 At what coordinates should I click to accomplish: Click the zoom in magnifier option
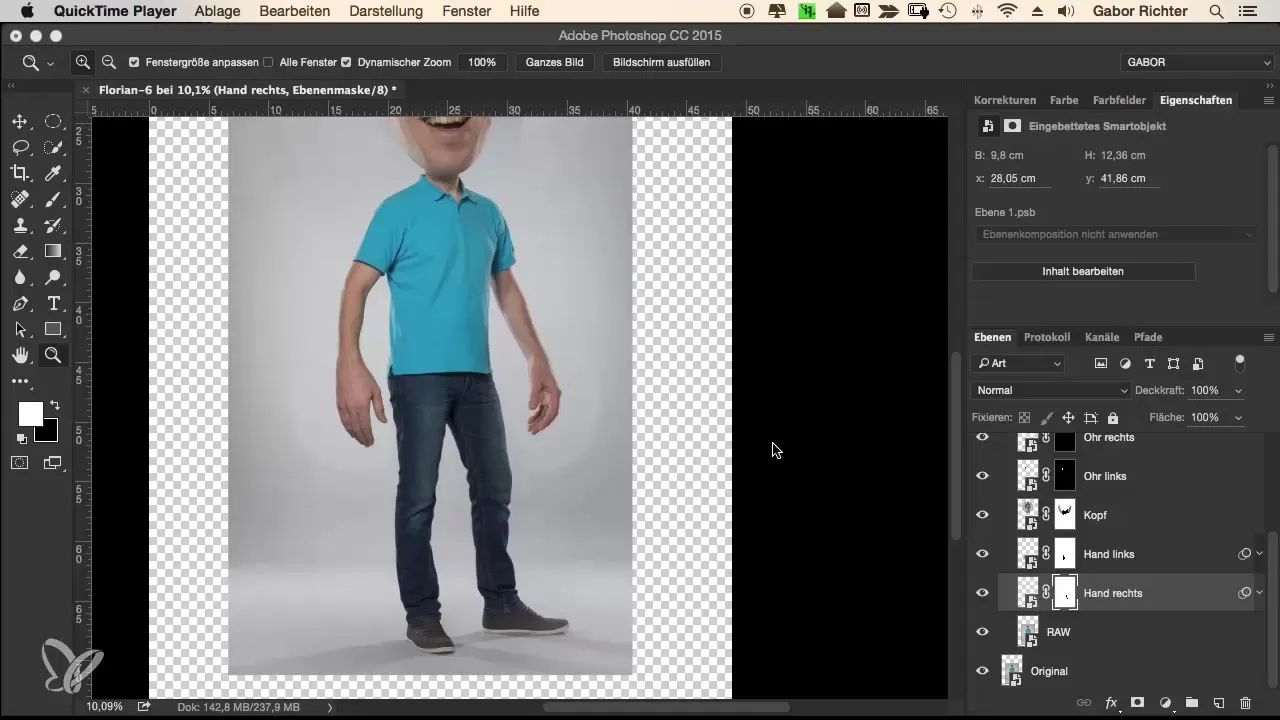tap(83, 62)
